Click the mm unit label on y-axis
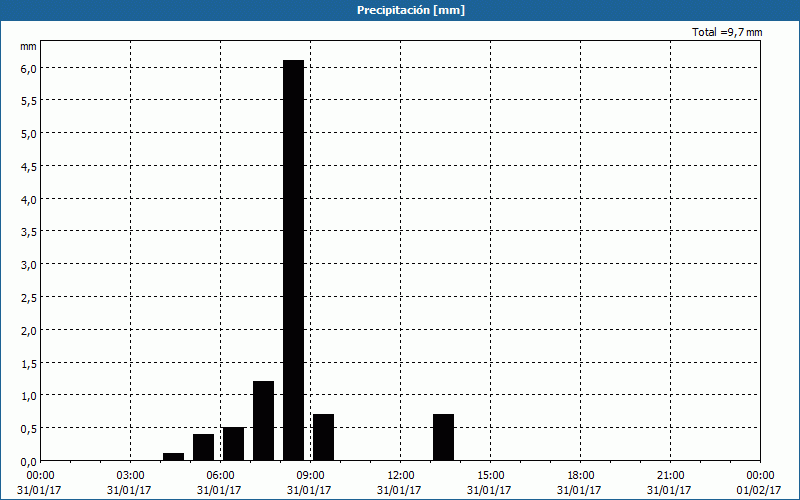The image size is (800, 500). point(29,46)
